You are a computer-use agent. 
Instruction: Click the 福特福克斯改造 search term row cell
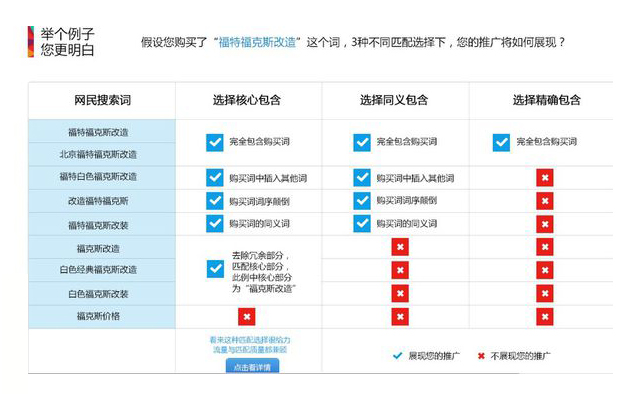pos(102,131)
